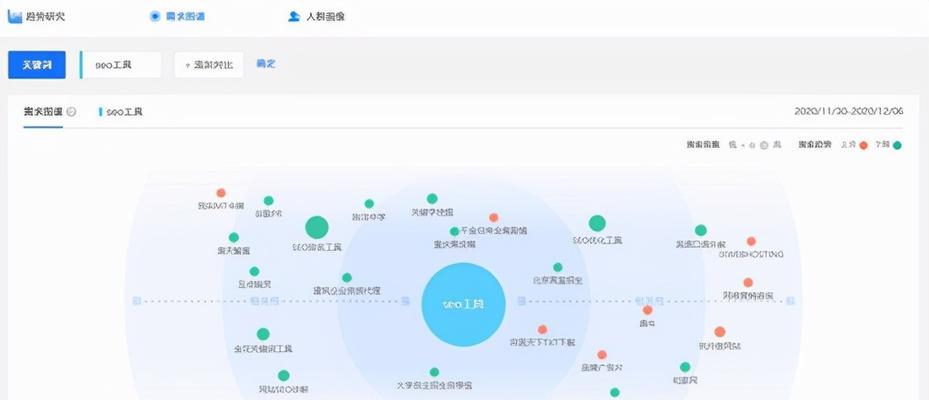
Task: Click the green node directly below the center bubble
Action: pyautogui.click(x=434, y=372)
